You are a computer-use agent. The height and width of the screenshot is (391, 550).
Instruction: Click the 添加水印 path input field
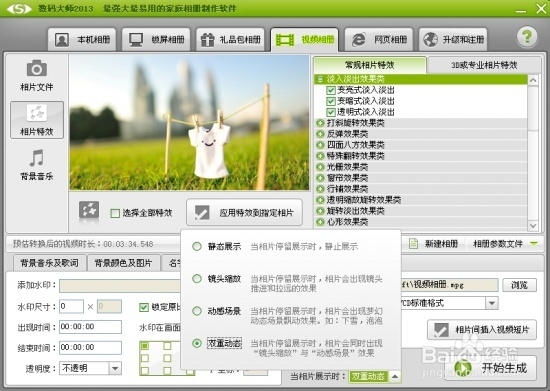coord(120,286)
